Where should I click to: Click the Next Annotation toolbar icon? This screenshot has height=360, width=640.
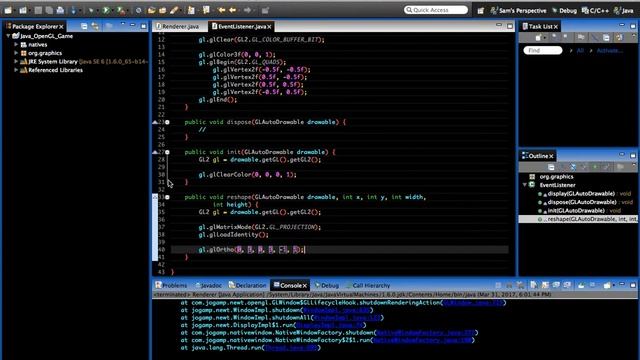pos(191,10)
